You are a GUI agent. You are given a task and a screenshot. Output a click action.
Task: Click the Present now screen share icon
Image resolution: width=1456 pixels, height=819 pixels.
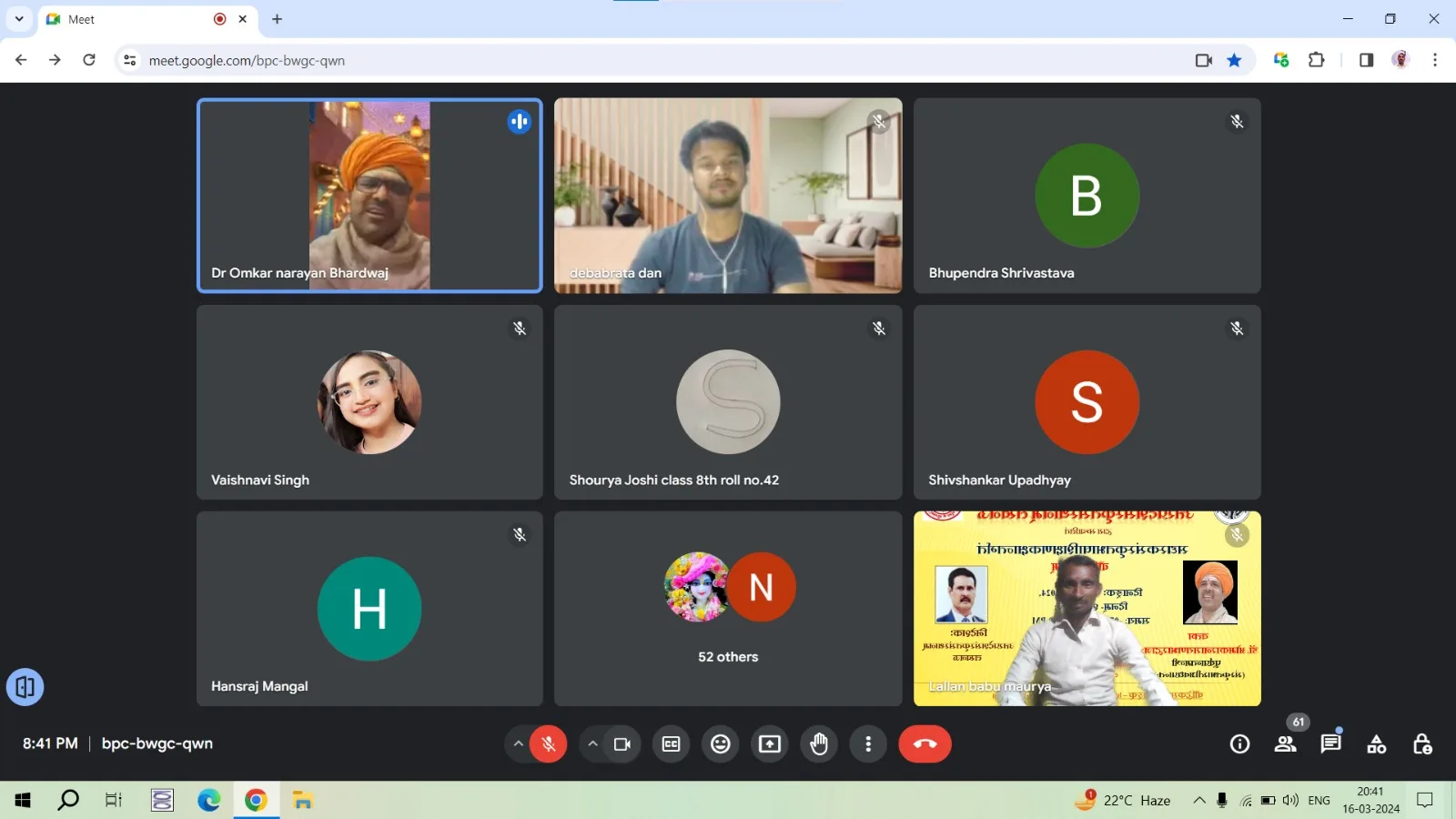(x=770, y=744)
